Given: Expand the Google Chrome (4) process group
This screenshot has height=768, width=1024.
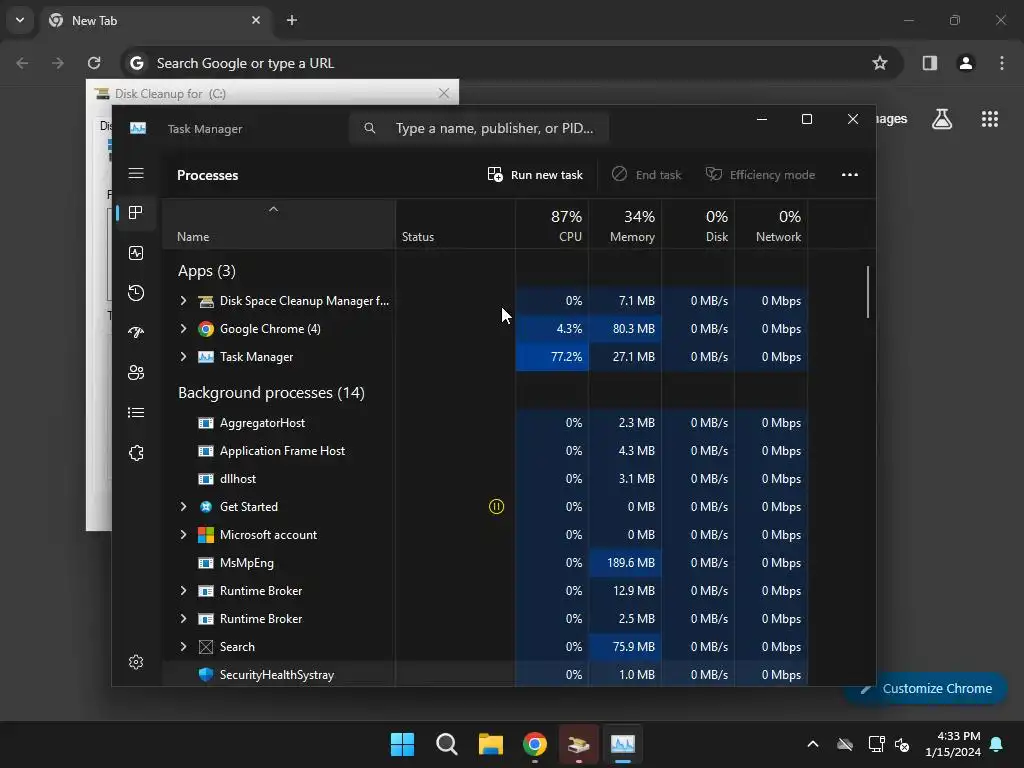Looking at the screenshot, I should pos(183,328).
